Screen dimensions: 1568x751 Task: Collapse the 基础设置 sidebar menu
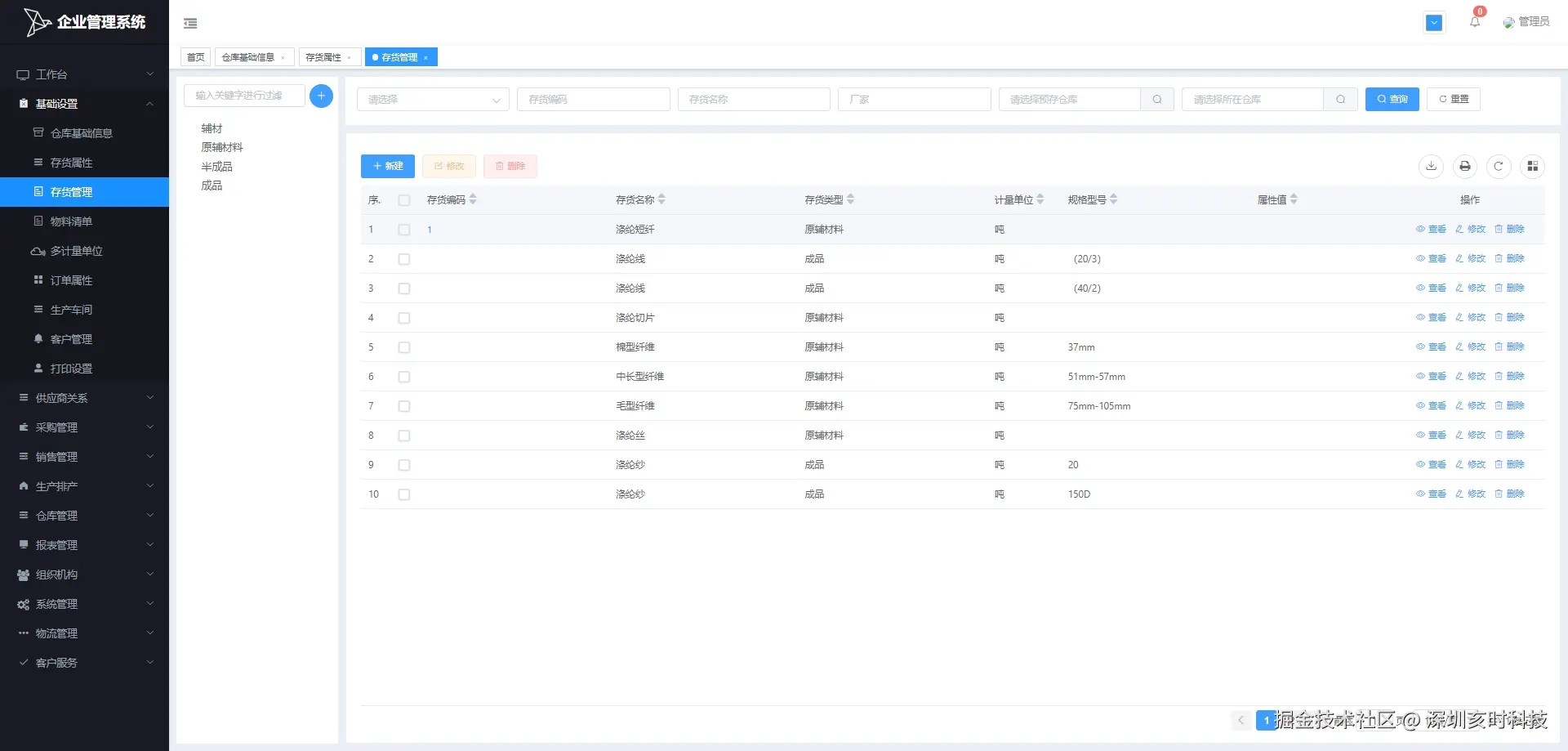click(84, 104)
